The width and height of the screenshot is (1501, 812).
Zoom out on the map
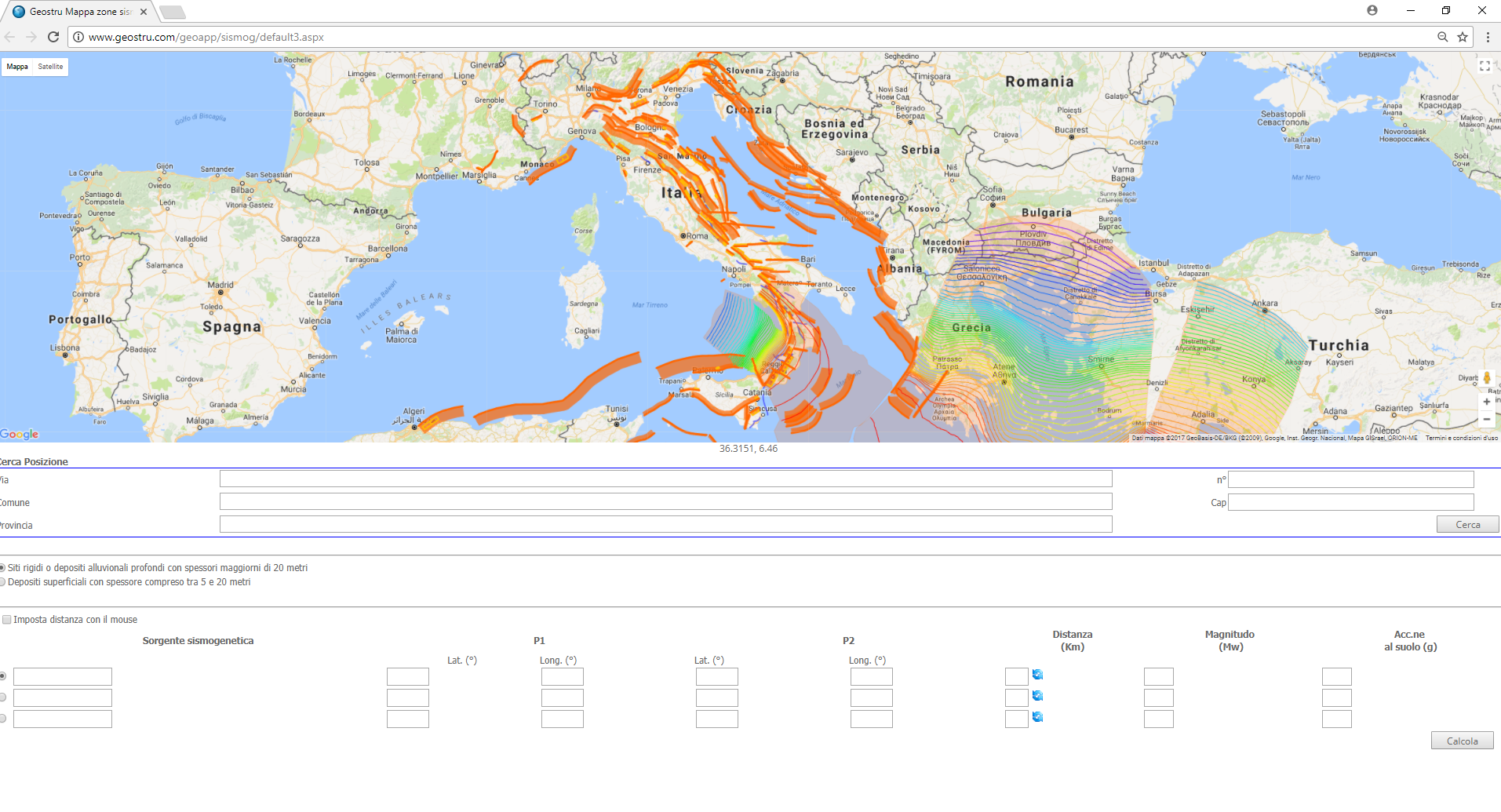pyautogui.click(x=1486, y=420)
